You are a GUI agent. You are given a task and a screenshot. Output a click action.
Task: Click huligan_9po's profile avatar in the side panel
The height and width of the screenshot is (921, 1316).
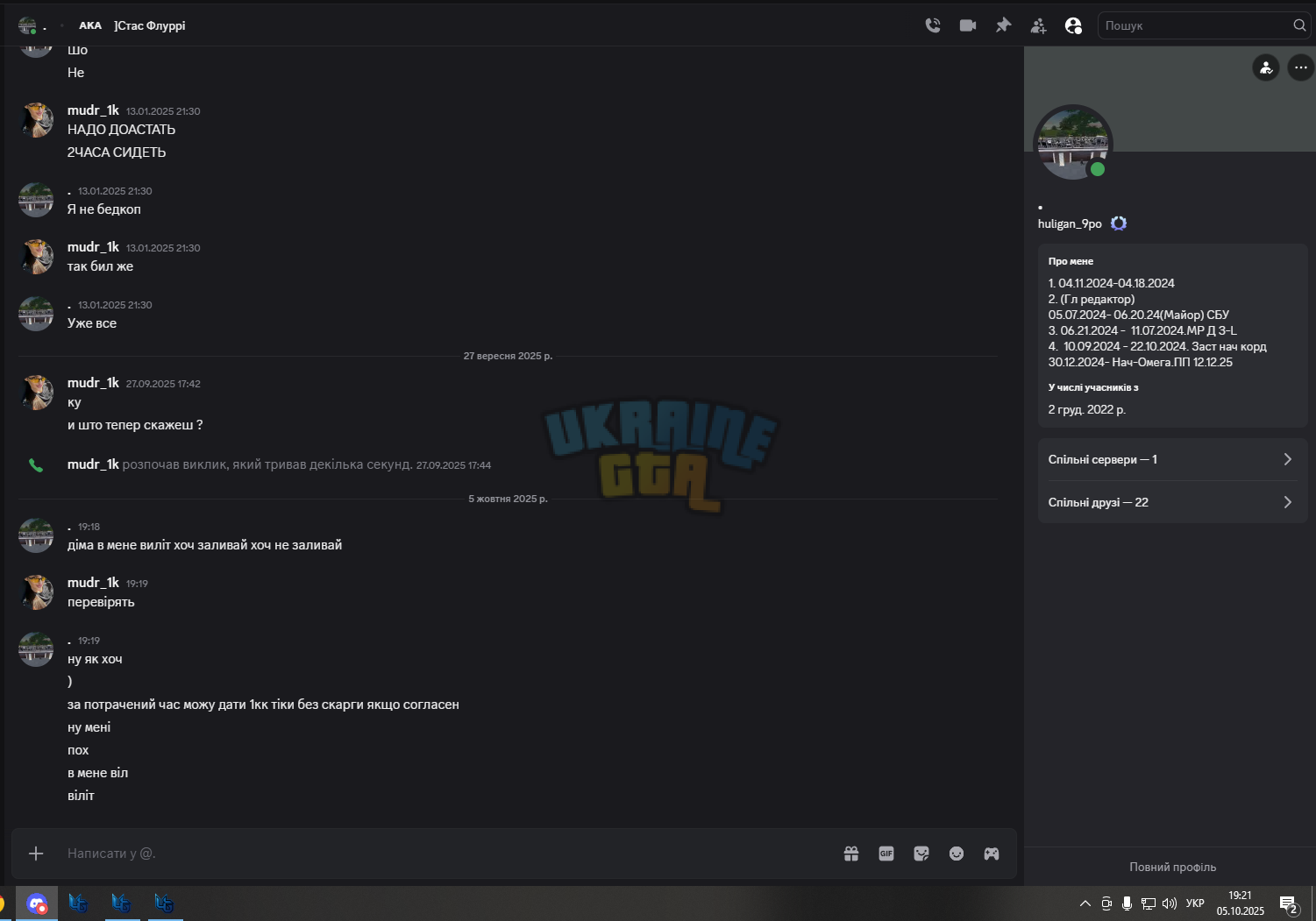[1073, 144]
